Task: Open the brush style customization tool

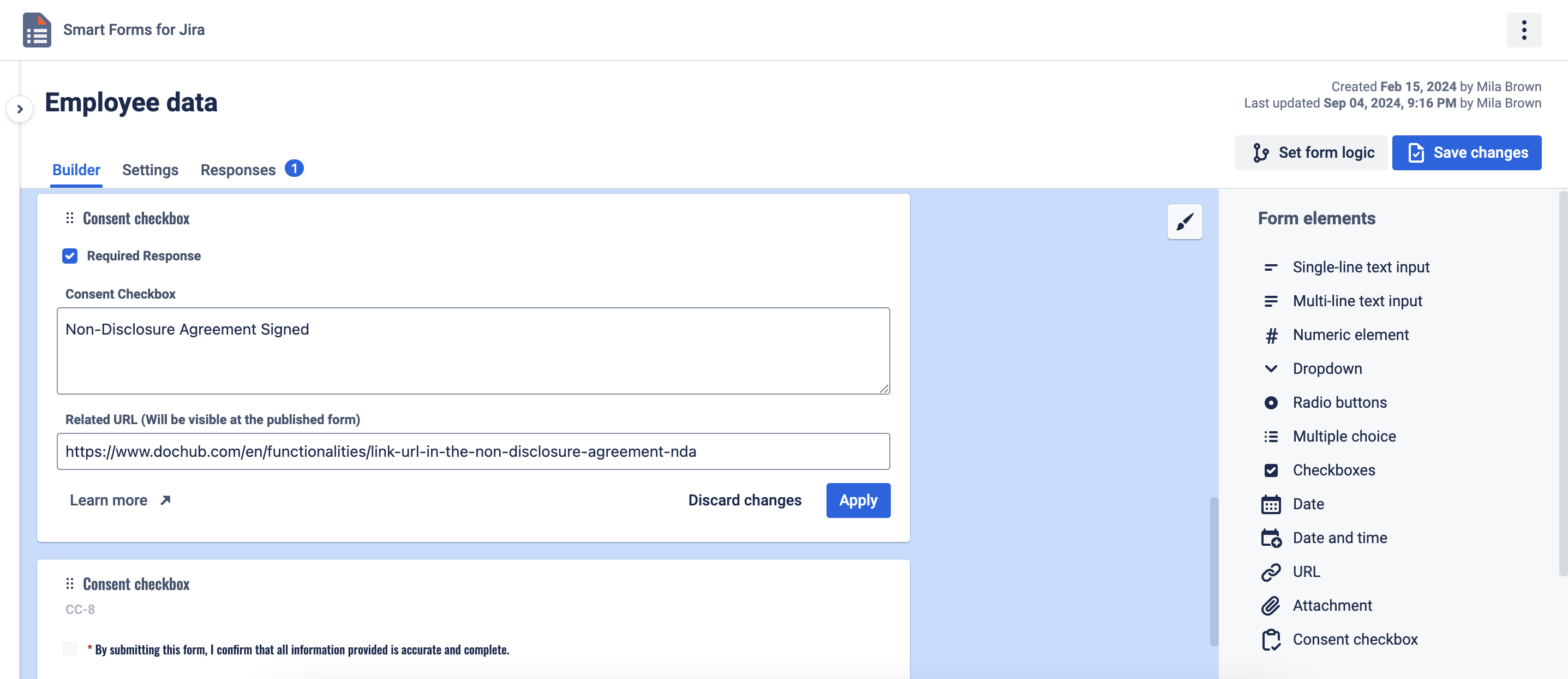Action: coord(1184,222)
